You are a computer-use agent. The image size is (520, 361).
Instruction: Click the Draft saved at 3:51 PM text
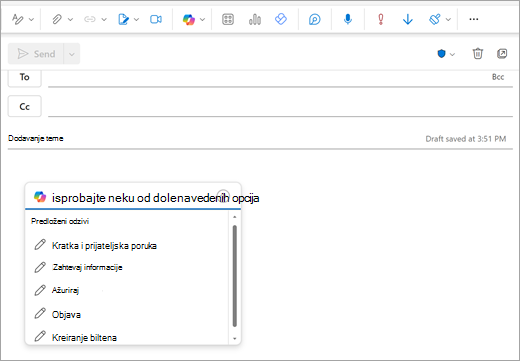tap(466, 139)
